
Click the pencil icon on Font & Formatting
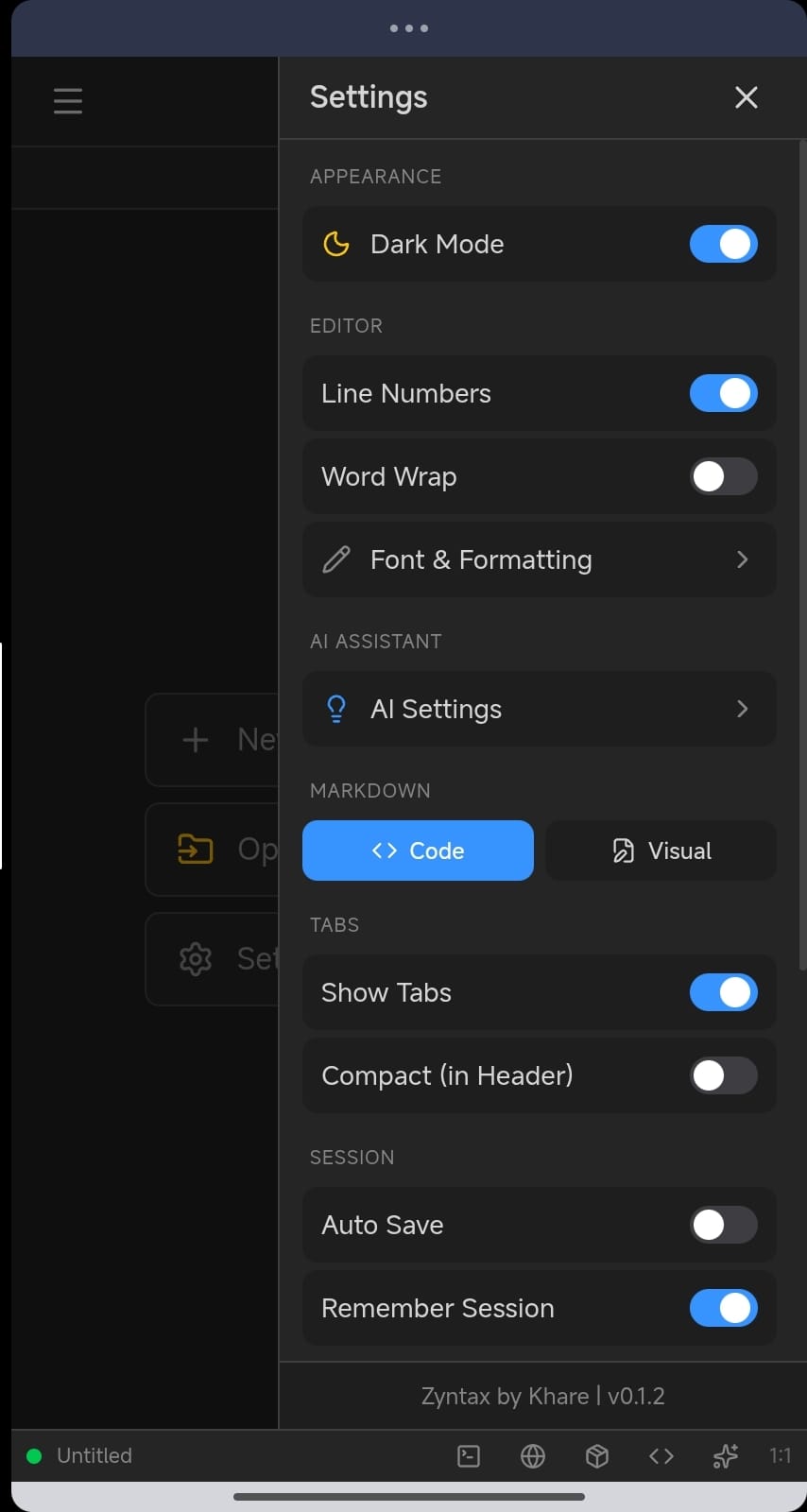[336, 559]
